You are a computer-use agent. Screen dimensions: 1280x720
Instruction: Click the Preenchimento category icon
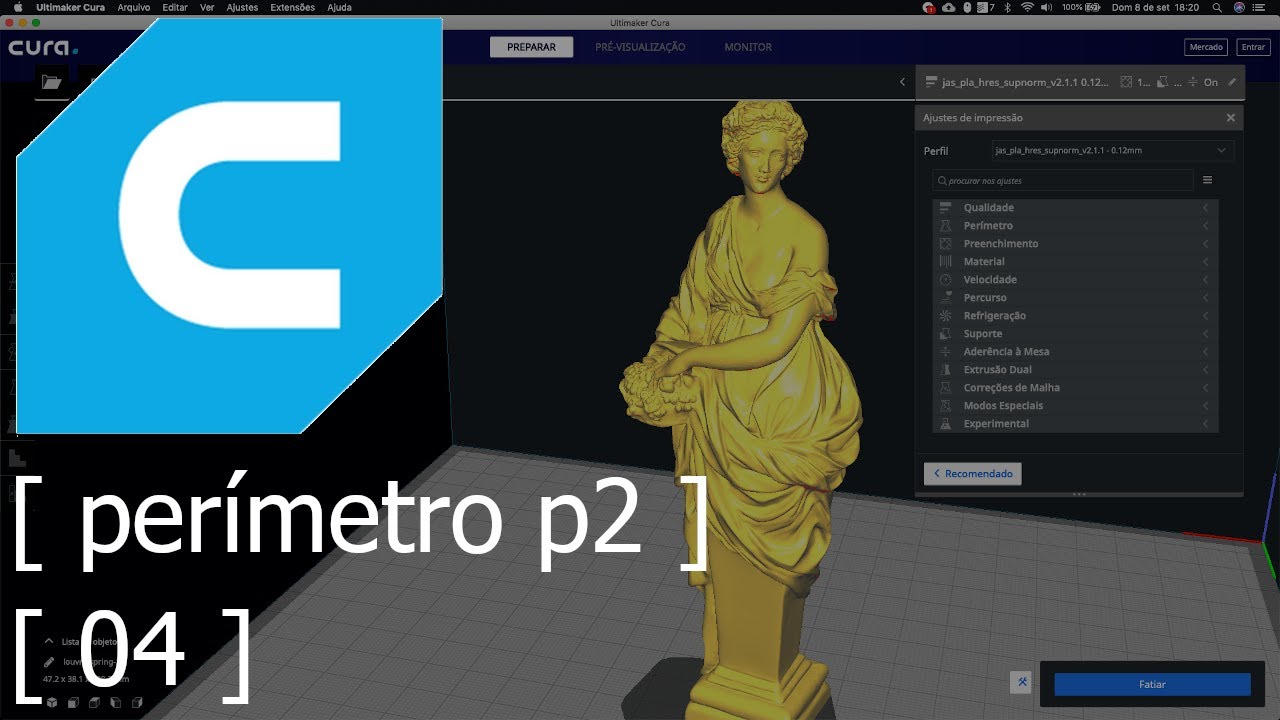pyautogui.click(x=945, y=244)
